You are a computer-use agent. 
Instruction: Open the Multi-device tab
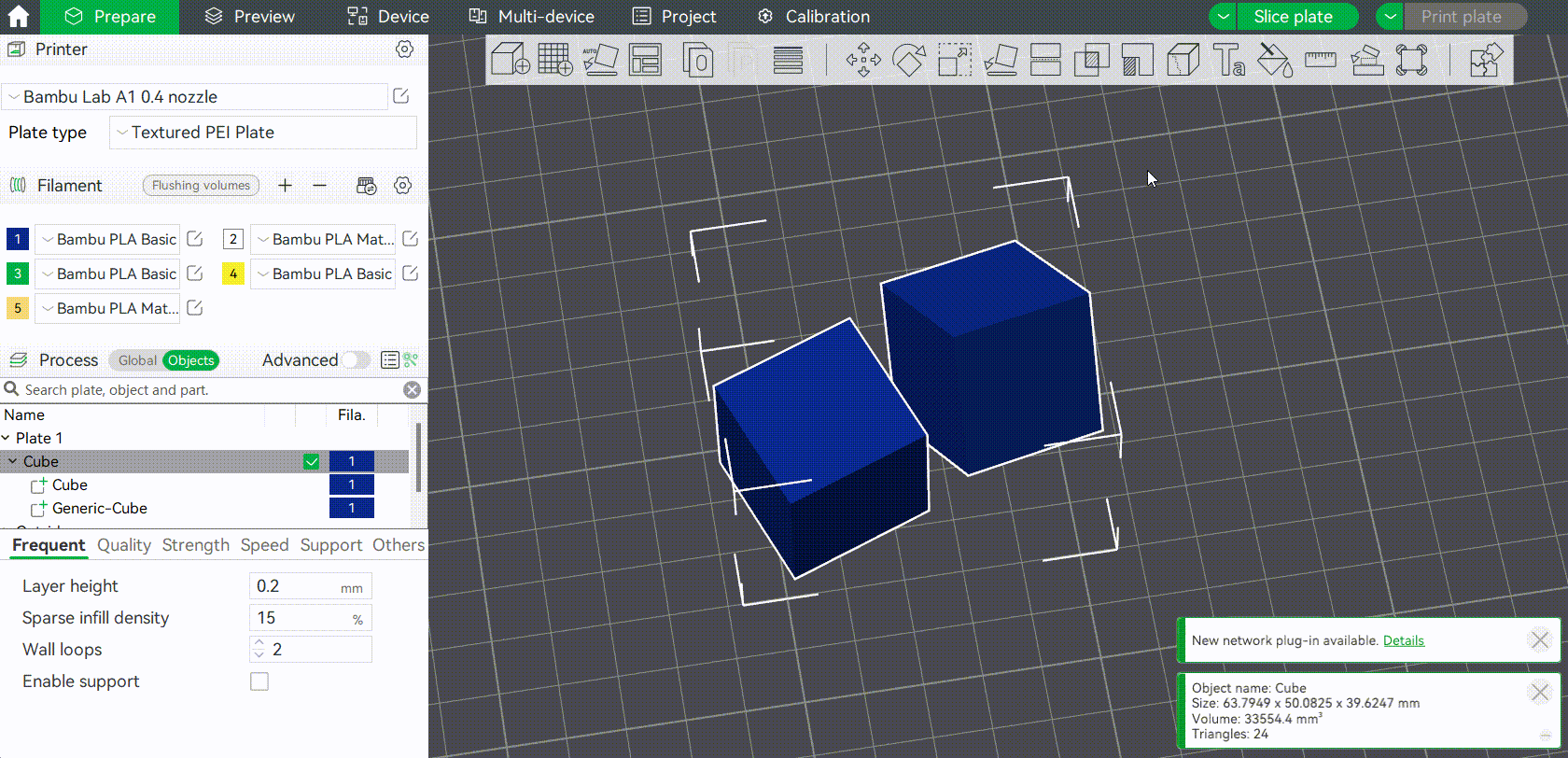pos(531,17)
